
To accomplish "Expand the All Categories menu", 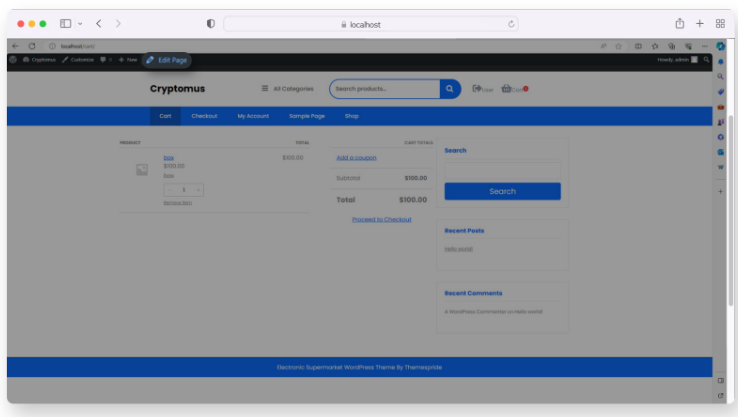I will (x=288, y=89).
